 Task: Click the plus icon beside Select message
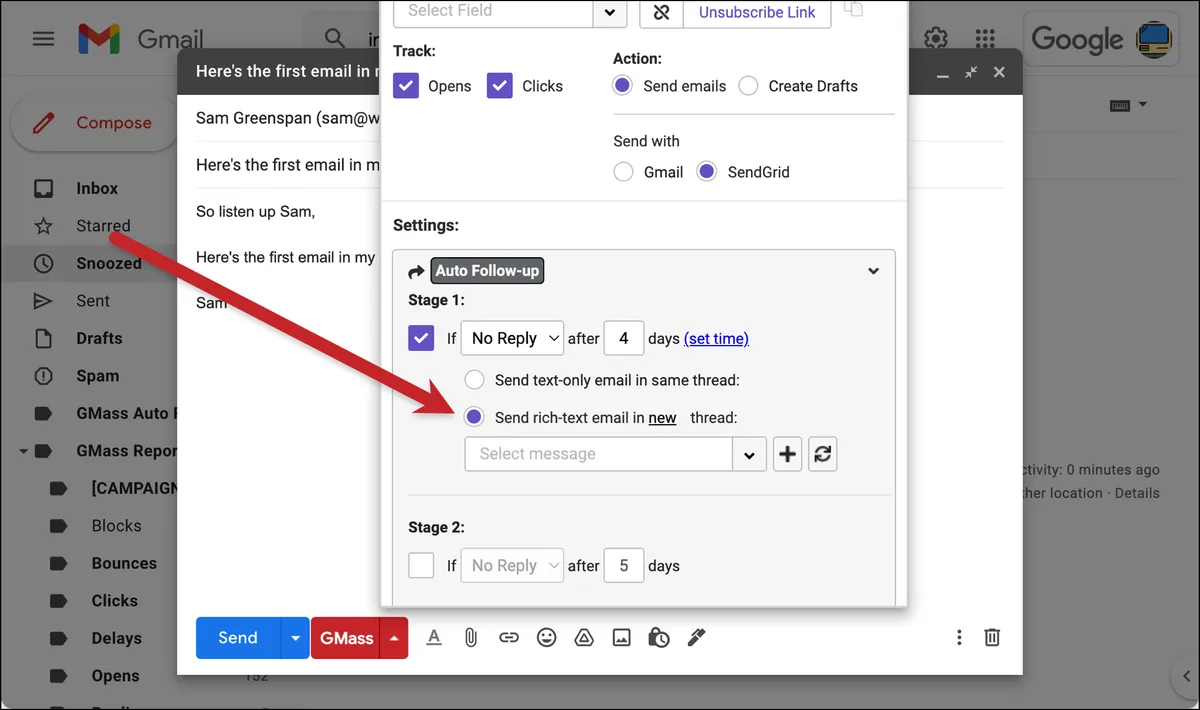click(x=788, y=454)
